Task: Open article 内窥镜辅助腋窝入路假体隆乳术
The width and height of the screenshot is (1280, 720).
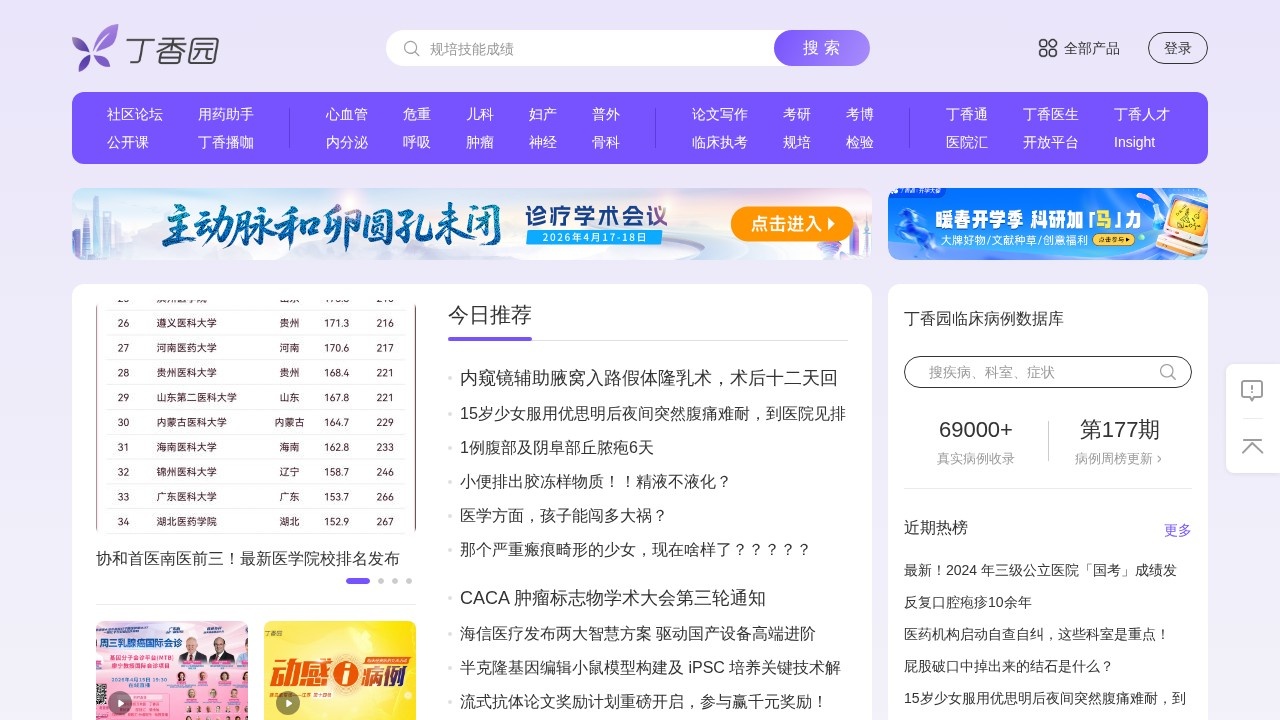Action: click(x=649, y=378)
